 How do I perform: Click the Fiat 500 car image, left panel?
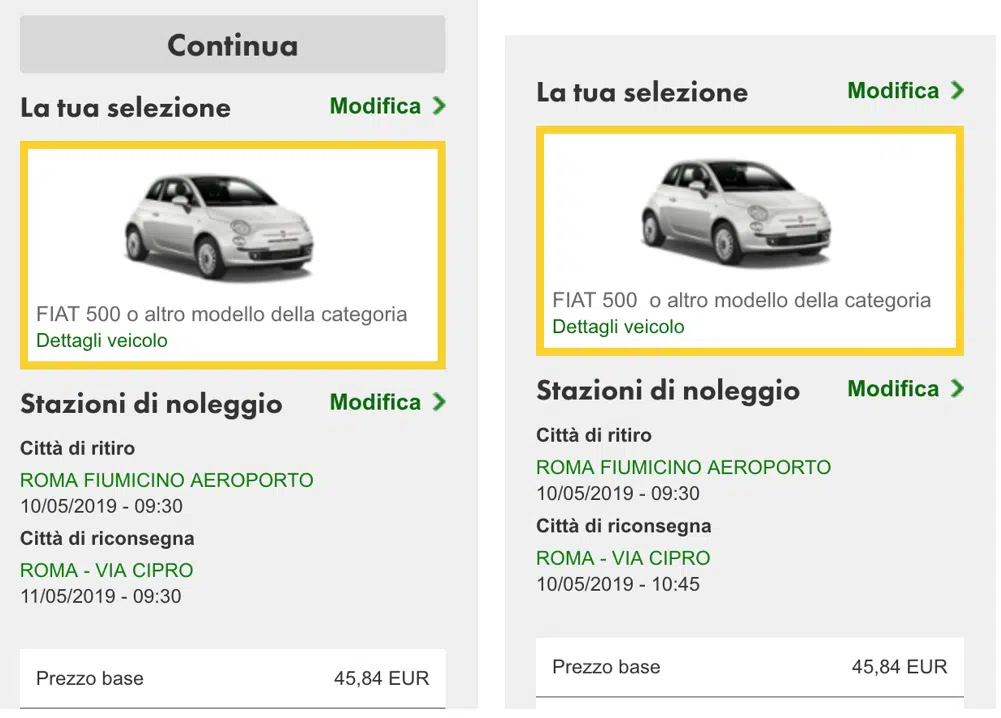pyautogui.click(x=219, y=226)
